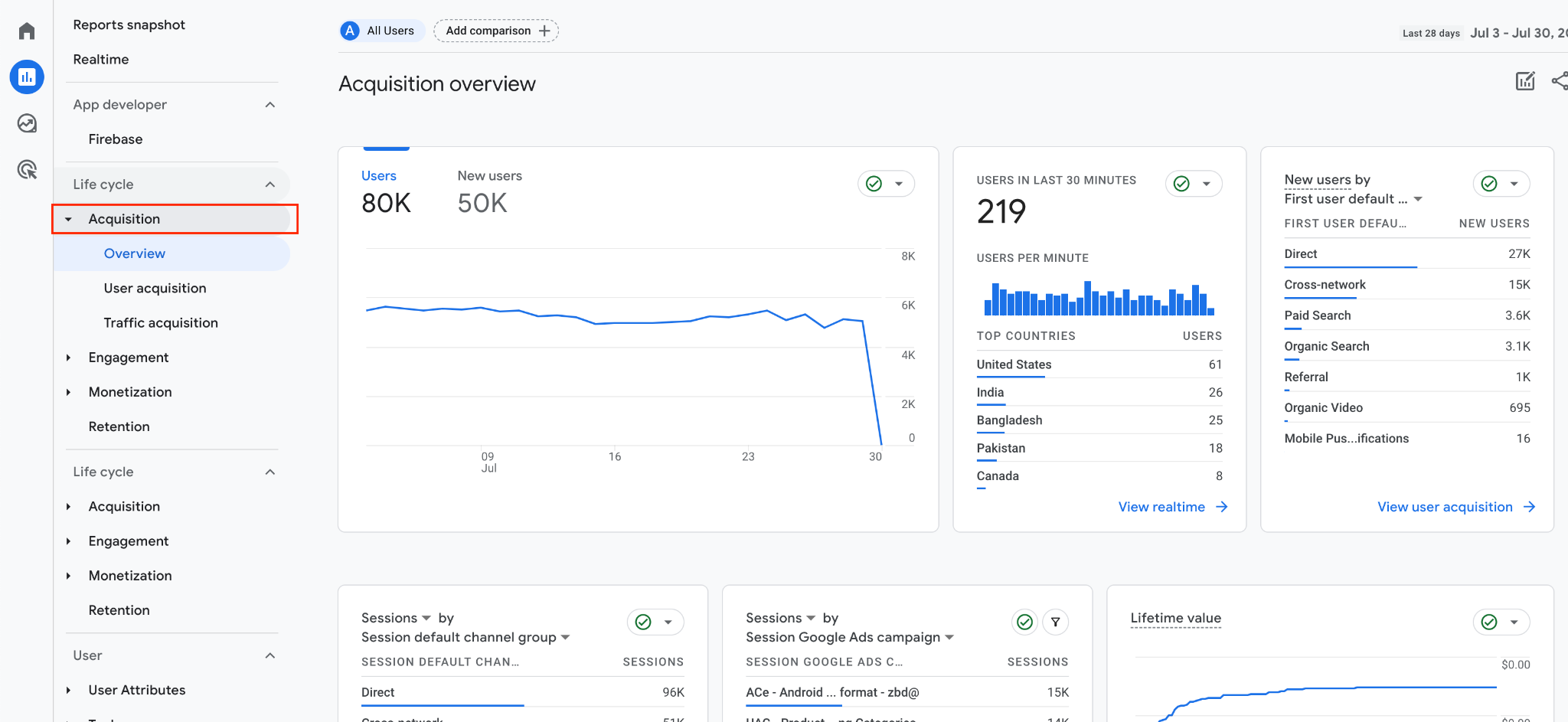The image size is (1568, 722).
Task: Click the customize report pencil icon
Action: click(x=1525, y=81)
